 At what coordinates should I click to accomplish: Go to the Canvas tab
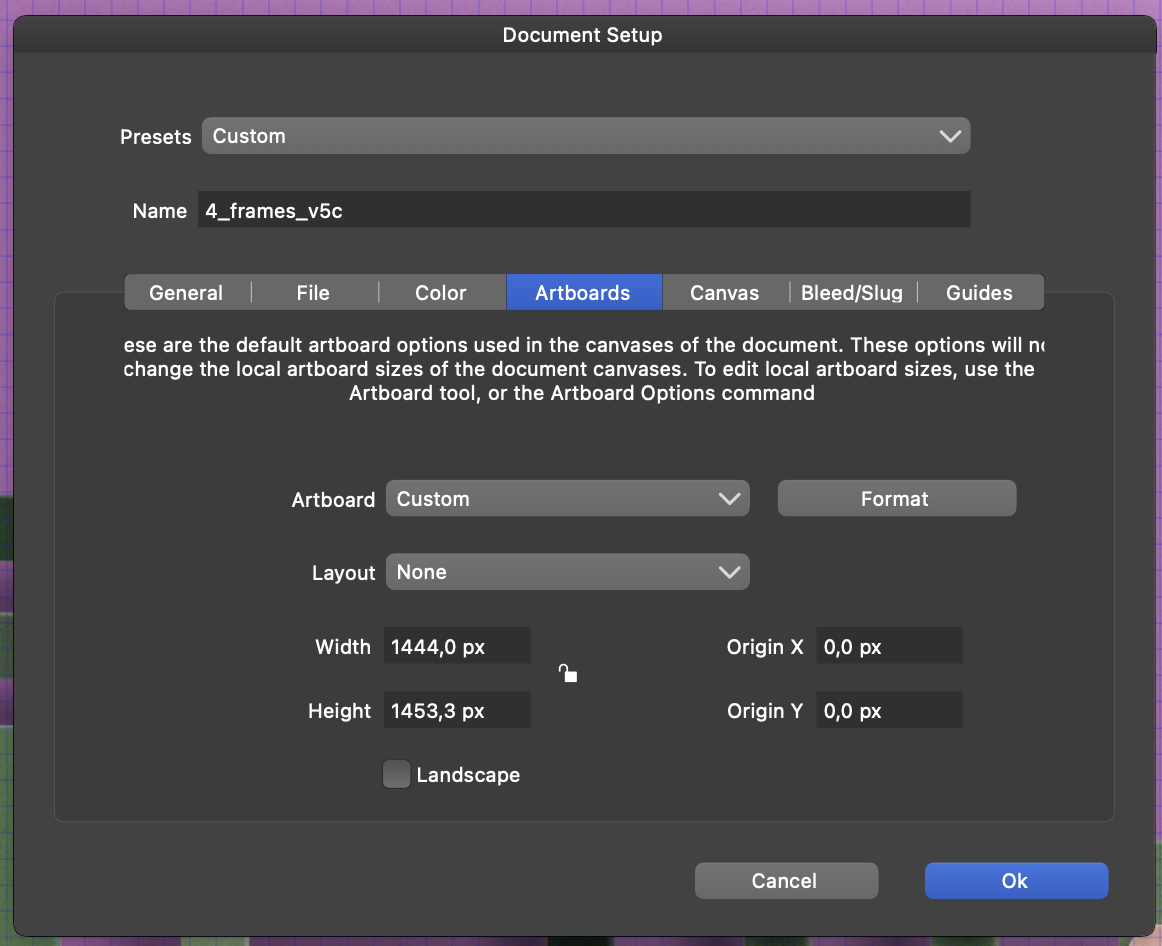click(x=724, y=293)
